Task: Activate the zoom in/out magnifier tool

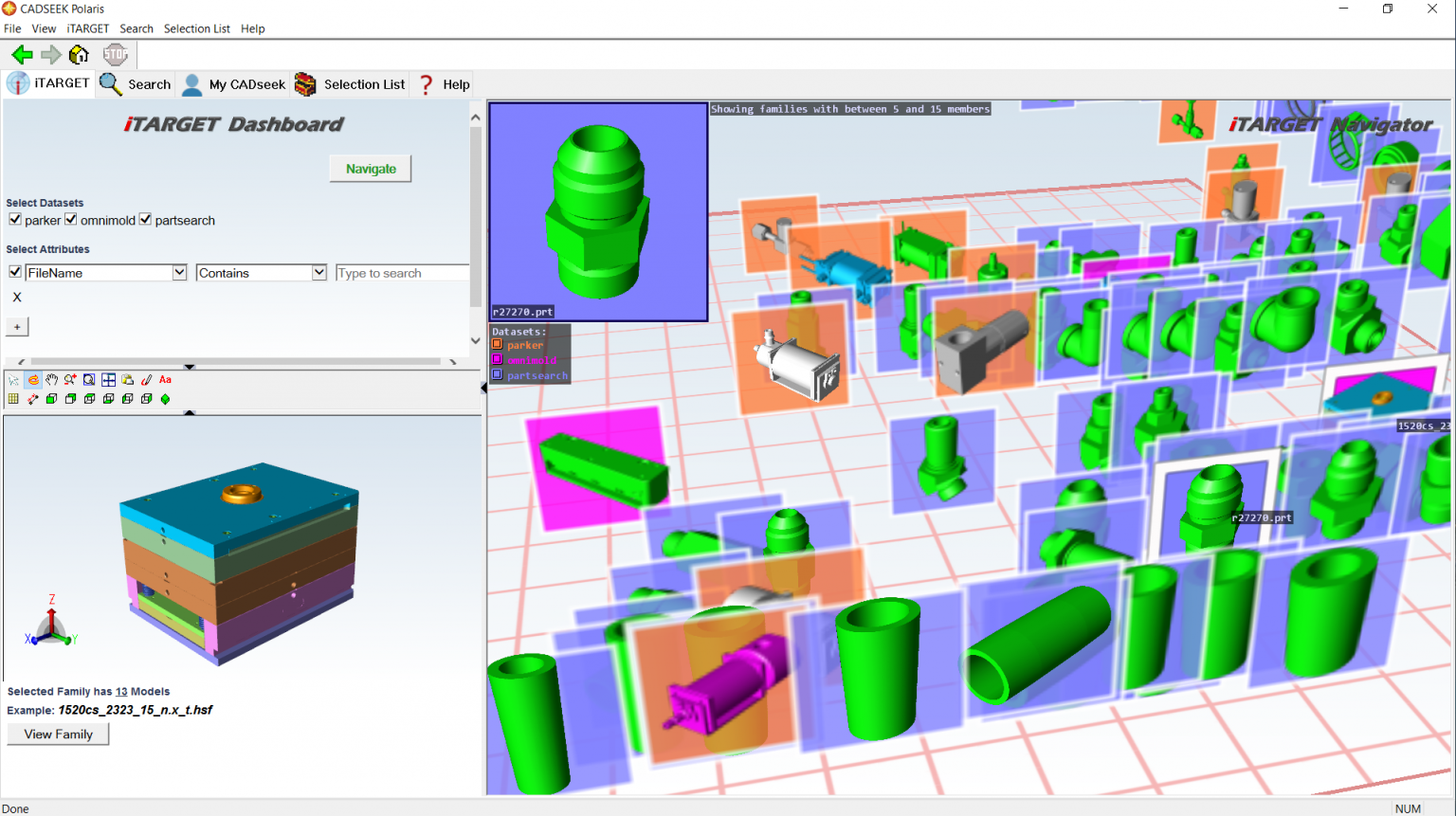Action: point(70,380)
